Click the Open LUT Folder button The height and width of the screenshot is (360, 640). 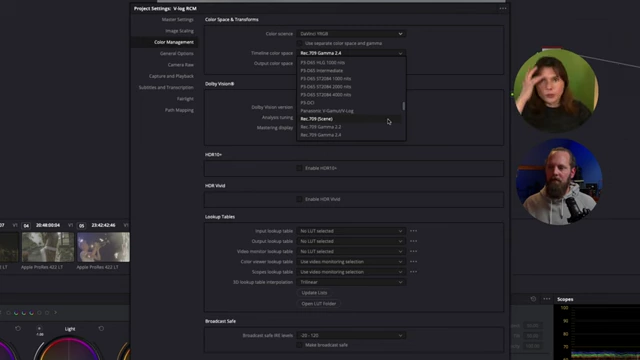(319, 304)
